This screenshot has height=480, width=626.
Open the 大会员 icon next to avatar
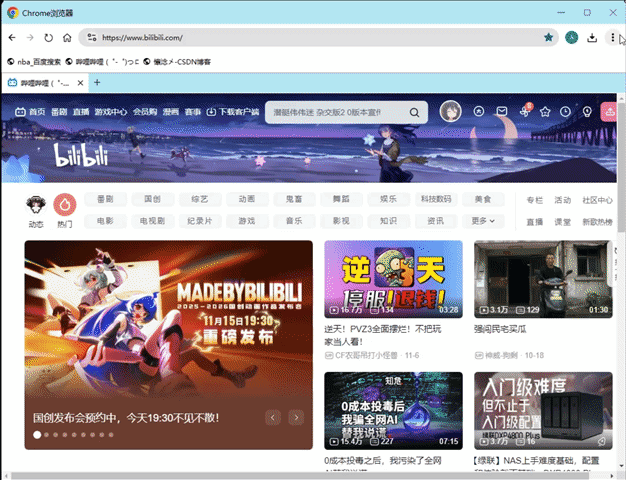[479, 111]
